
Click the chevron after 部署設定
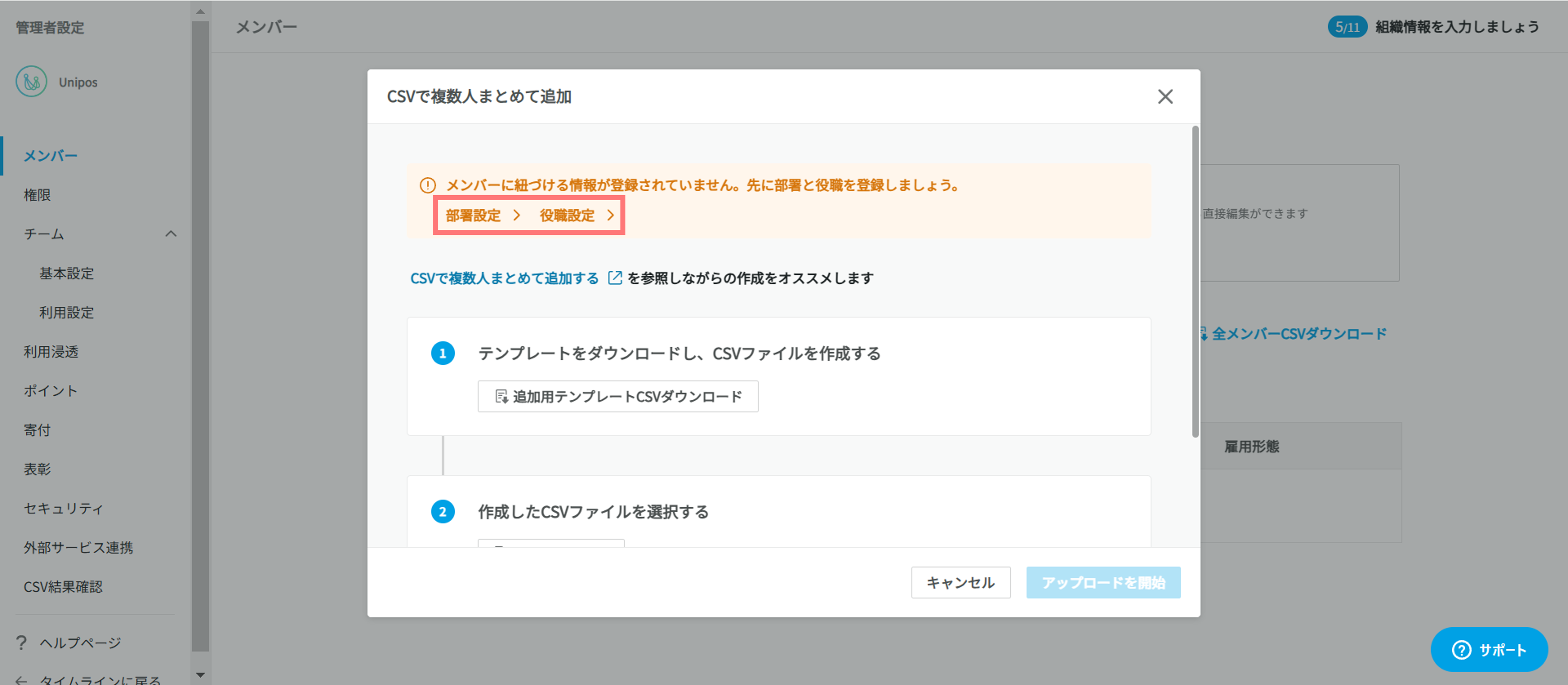tap(517, 216)
